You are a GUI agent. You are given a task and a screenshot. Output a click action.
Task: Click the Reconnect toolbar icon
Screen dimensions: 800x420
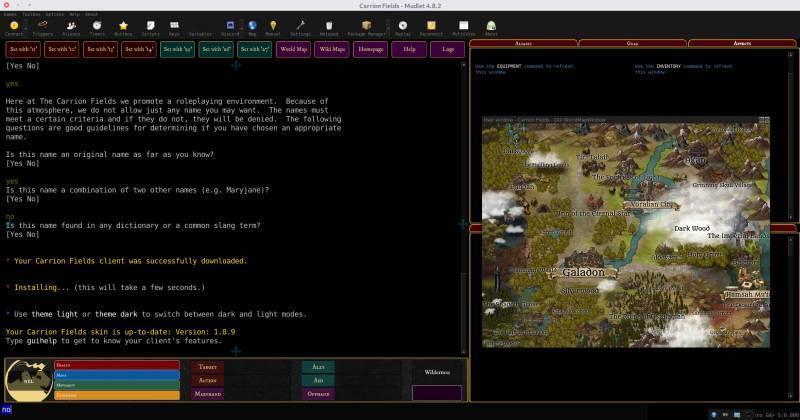[431, 27]
